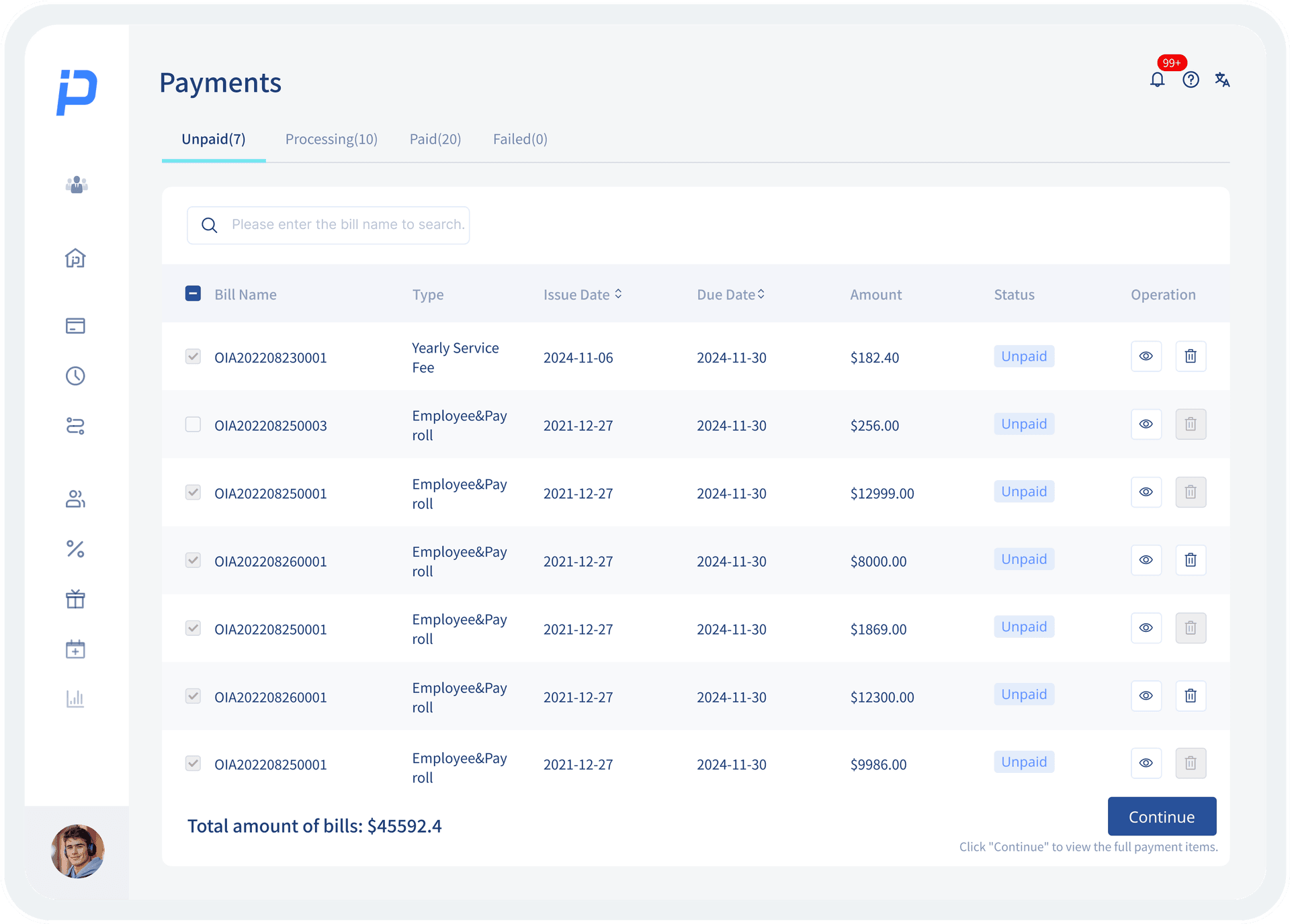Click trash icon for $1869.00 bill
The image size is (1290, 924).
(x=1191, y=627)
